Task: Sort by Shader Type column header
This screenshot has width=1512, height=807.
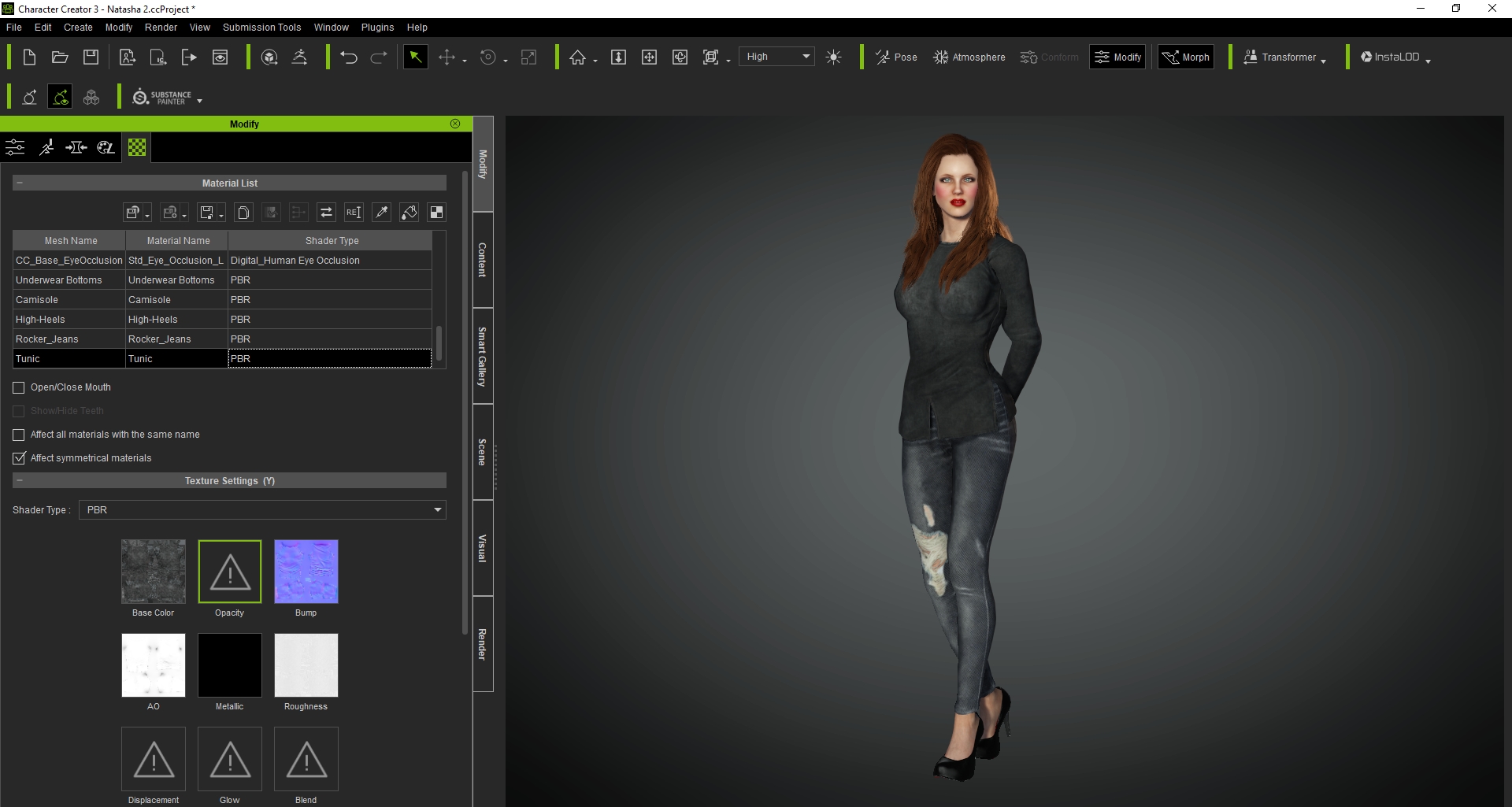Action: coord(330,241)
